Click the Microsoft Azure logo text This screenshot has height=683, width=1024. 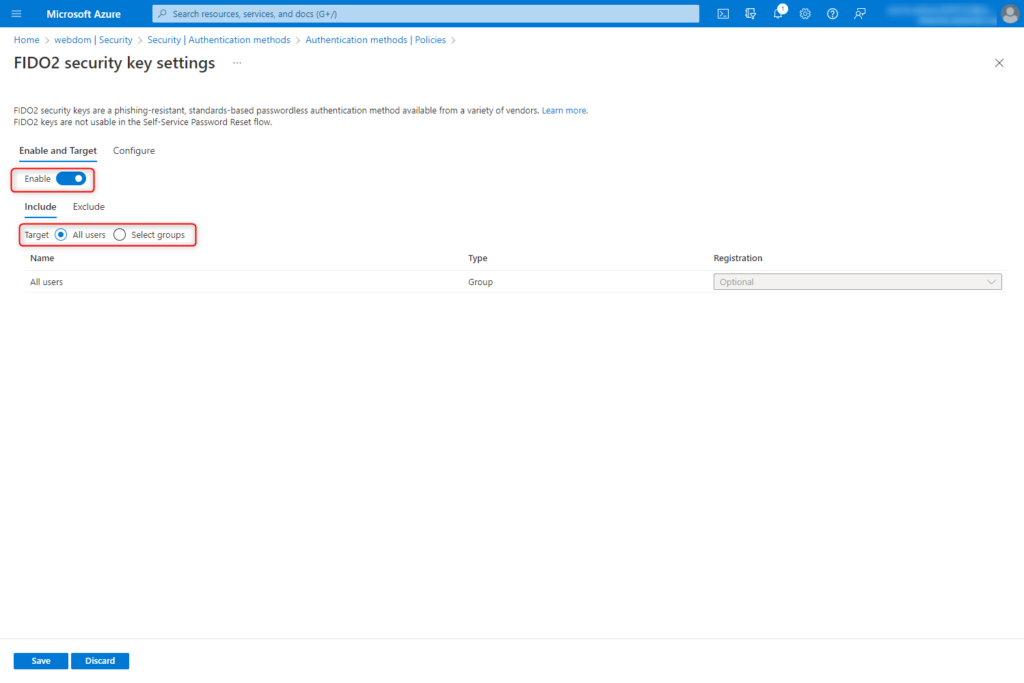point(84,14)
